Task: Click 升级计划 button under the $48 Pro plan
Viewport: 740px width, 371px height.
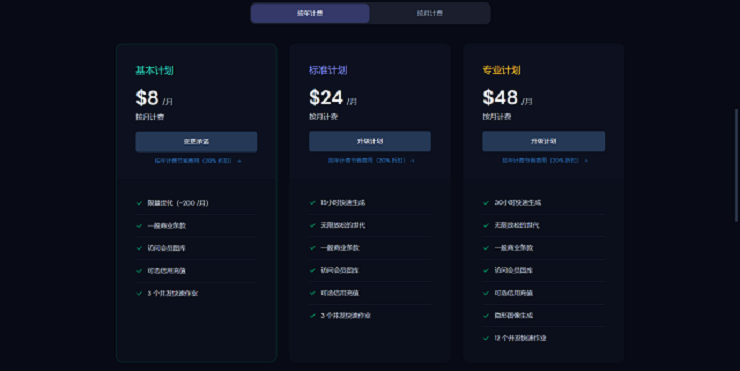Action: click(544, 141)
